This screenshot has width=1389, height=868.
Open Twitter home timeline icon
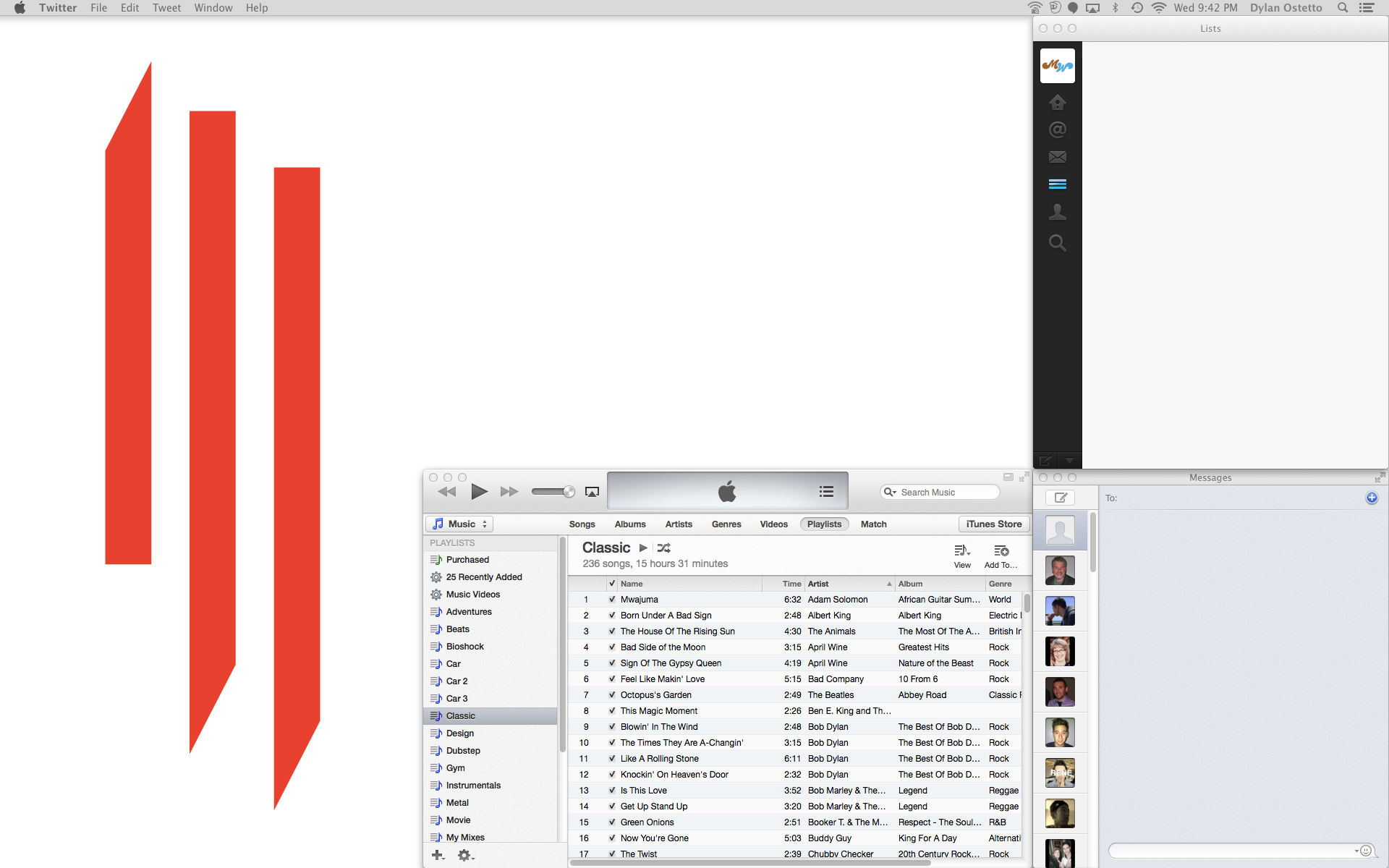[x=1057, y=102]
